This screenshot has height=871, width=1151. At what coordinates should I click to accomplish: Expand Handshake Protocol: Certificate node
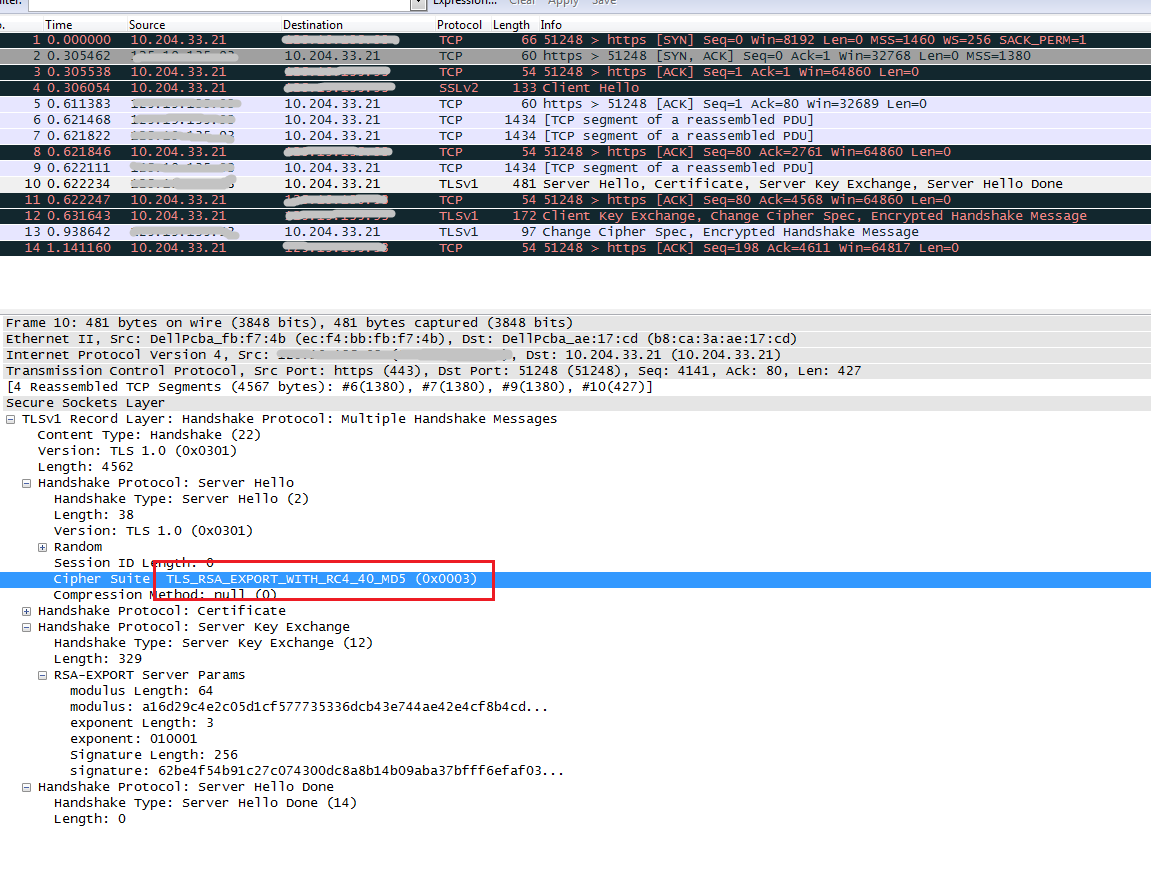tap(27, 610)
